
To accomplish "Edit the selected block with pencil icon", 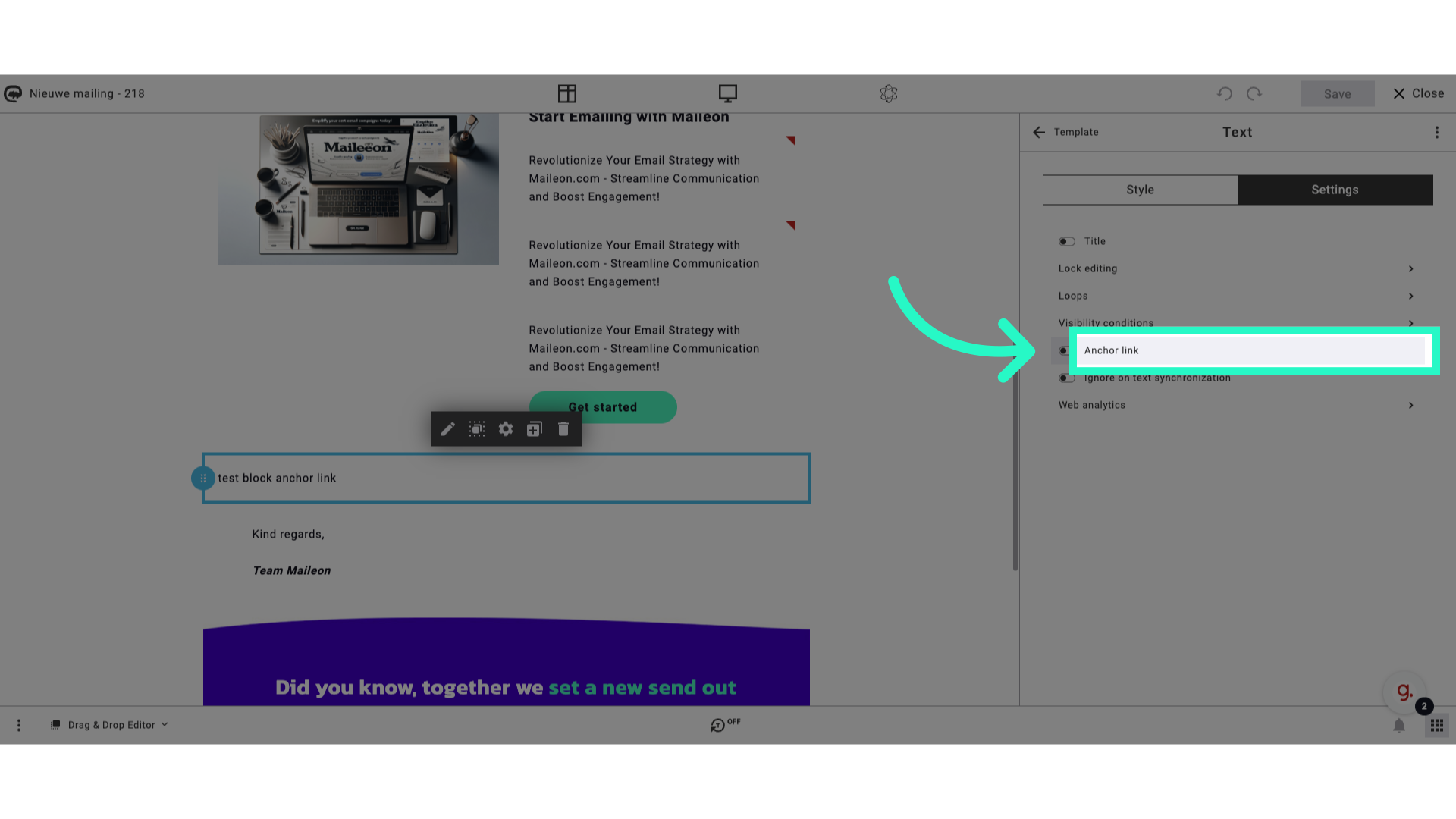I will pos(448,429).
